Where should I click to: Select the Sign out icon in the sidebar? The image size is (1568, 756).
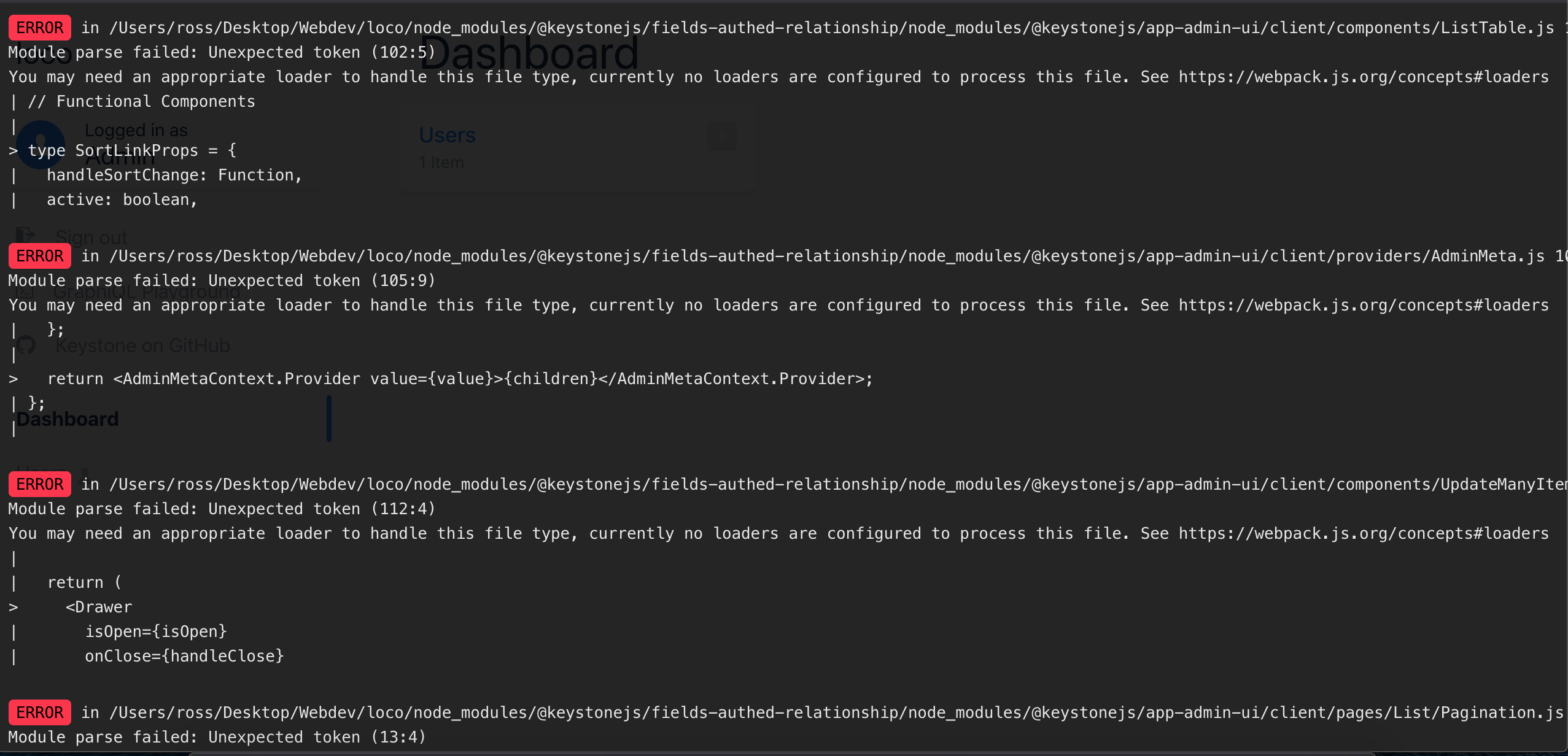(x=25, y=235)
